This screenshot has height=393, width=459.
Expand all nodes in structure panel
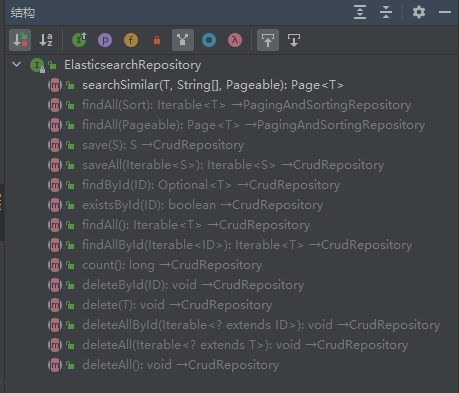coord(360,12)
